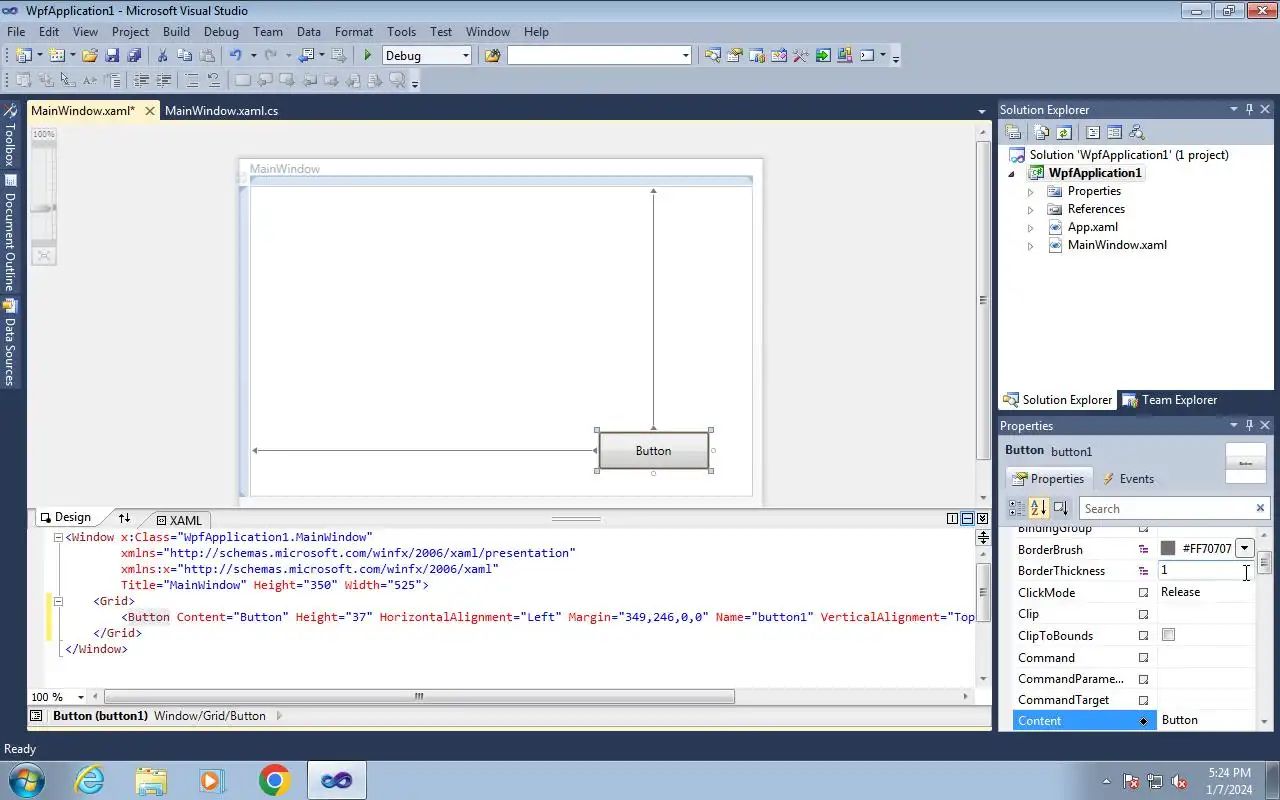
Task: Open the Toolbox side panel
Action: [x=10, y=135]
